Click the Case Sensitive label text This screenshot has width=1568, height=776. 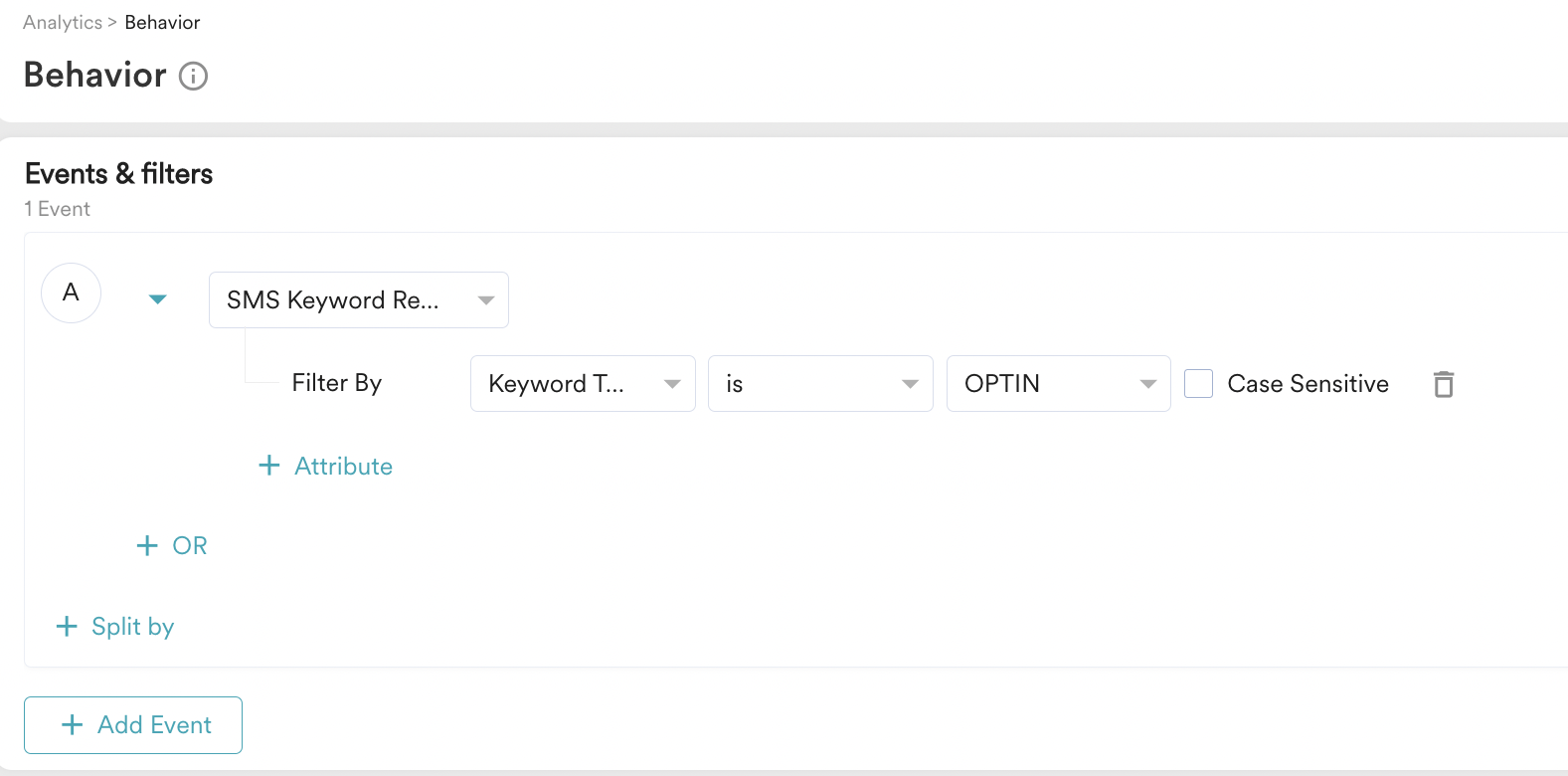click(x=1307, y=384)
